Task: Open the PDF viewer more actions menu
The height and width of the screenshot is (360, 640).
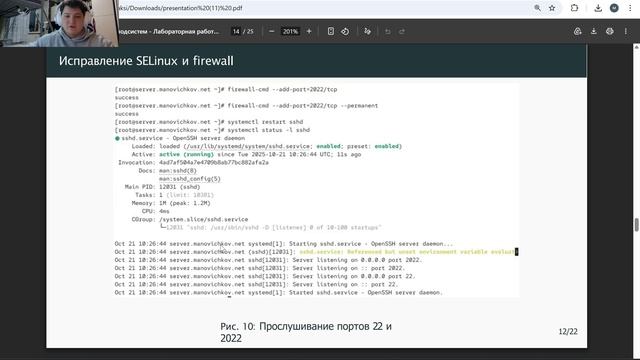Action: pos(626,31)
